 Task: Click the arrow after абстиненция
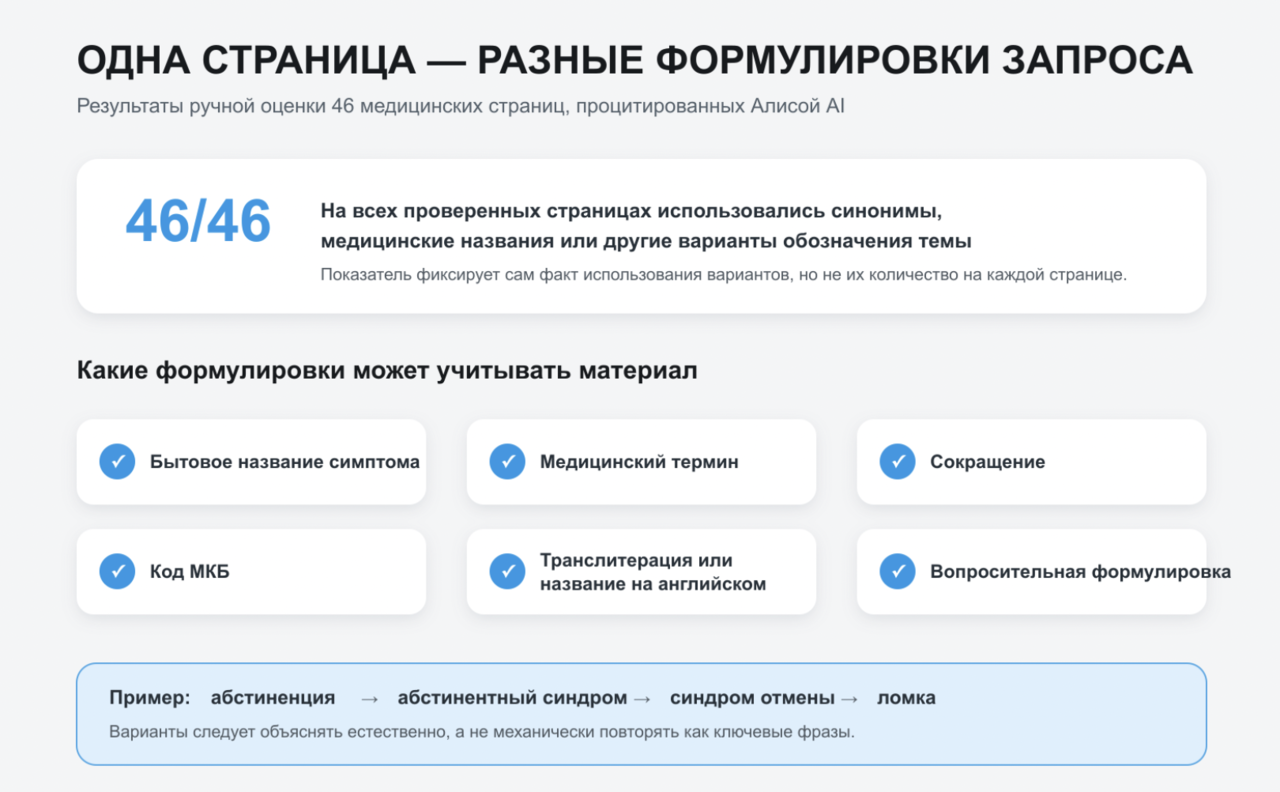(369, 698)
